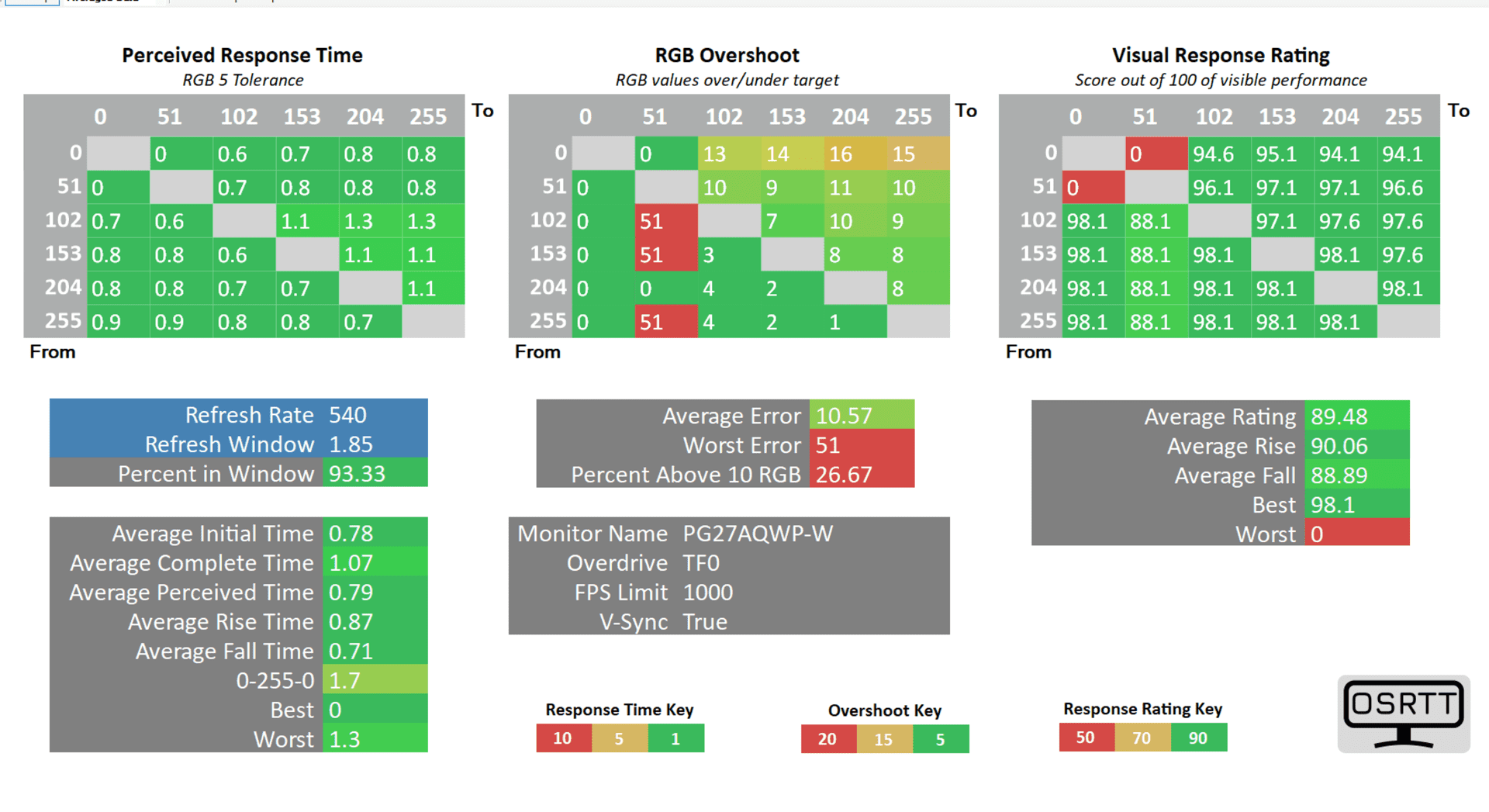Click the Percent in Window value 93.33
This screenshot has height=812, width=1489.
point(357,474)
